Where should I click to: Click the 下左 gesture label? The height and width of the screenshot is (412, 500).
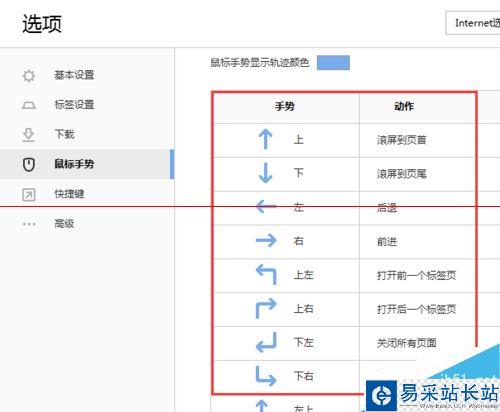tap(304, 343)
